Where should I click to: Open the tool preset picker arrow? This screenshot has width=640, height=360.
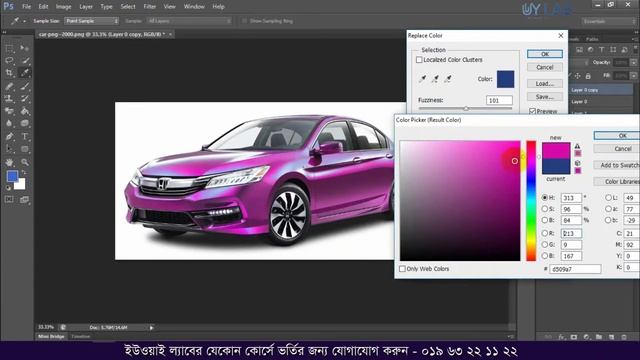(24, 21)
